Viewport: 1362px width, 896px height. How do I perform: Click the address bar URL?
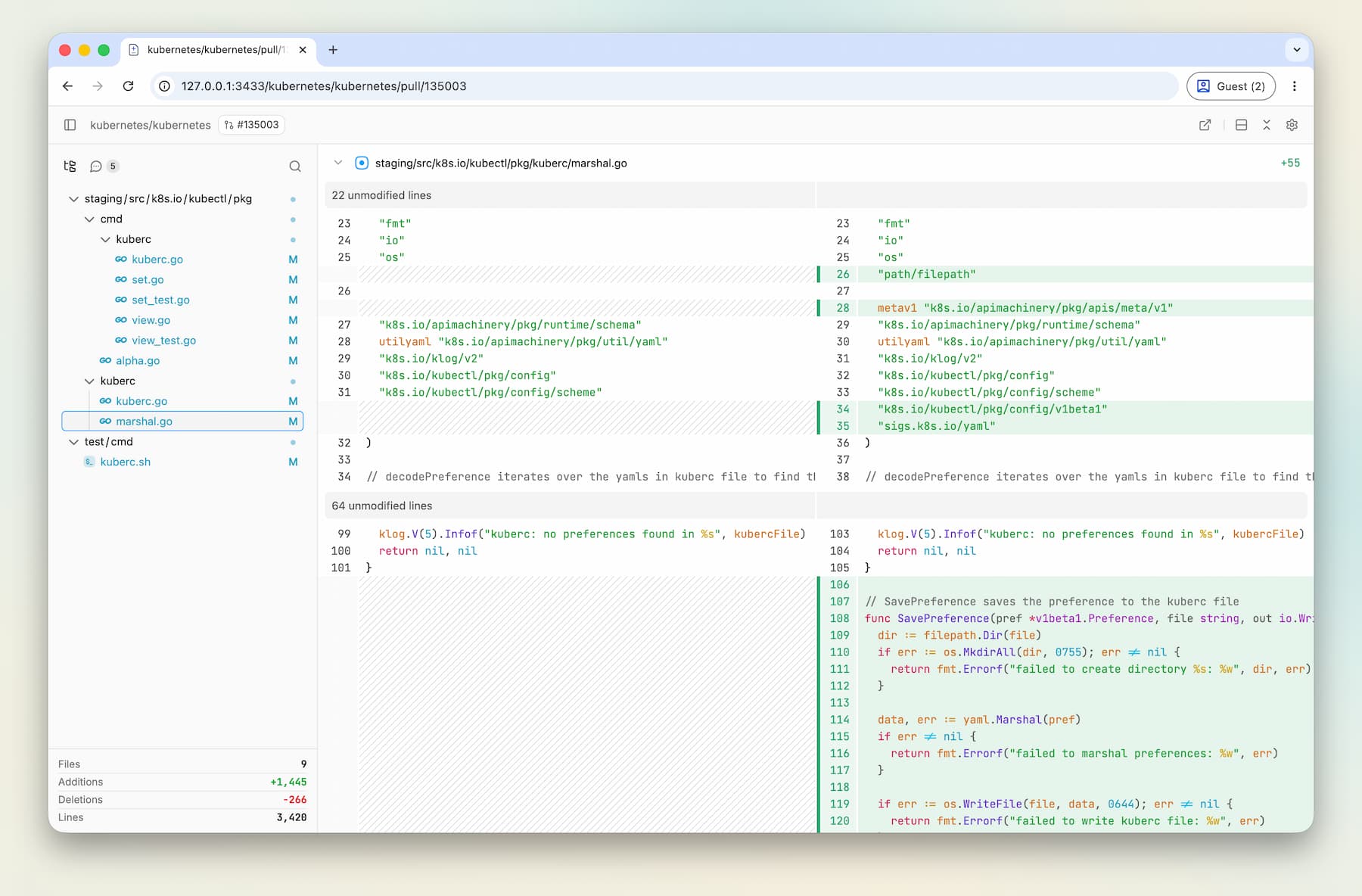pyautogui.click(x=324, y=86)
